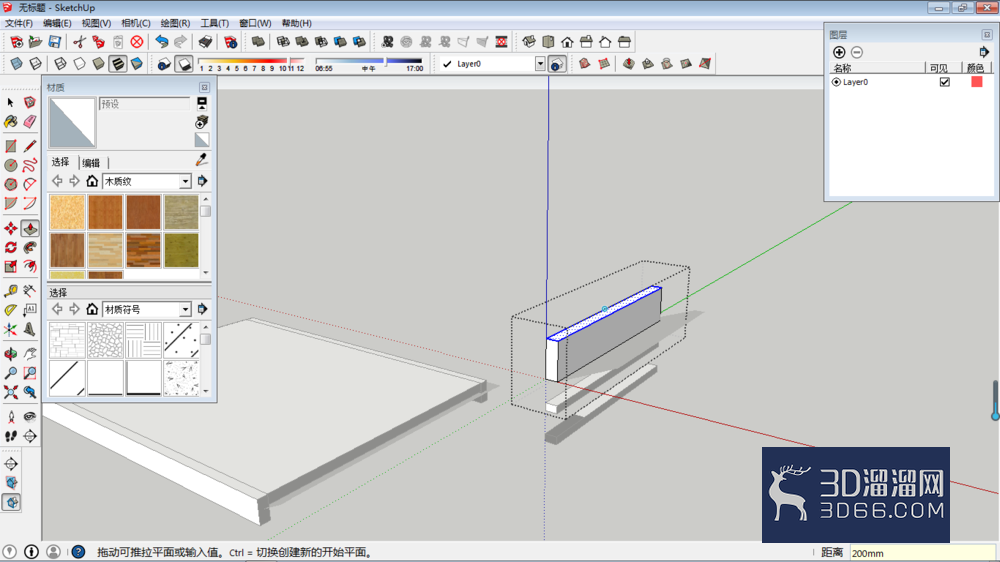Select the 3D Text tool
The width and height of the screenshot is (1000, 562).
30,330
